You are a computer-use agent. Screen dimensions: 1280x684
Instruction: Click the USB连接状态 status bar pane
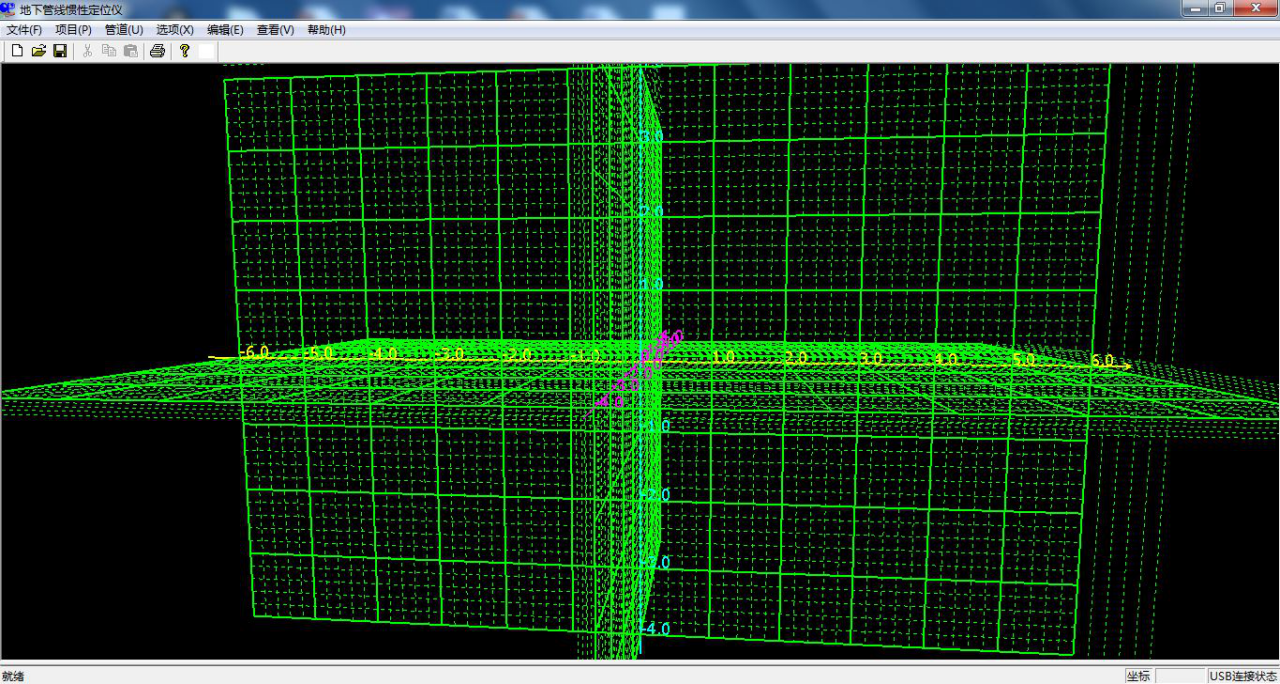click(1243, 676)
